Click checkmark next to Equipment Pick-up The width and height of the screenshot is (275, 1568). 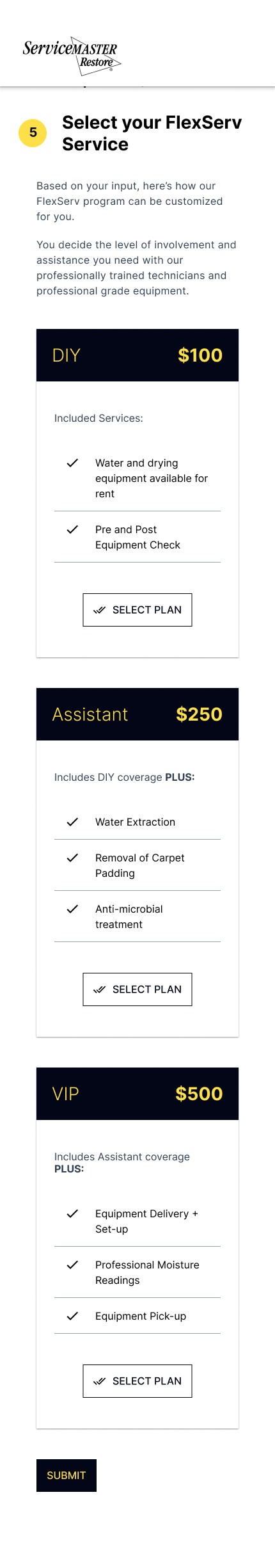tap(72, 1316)
